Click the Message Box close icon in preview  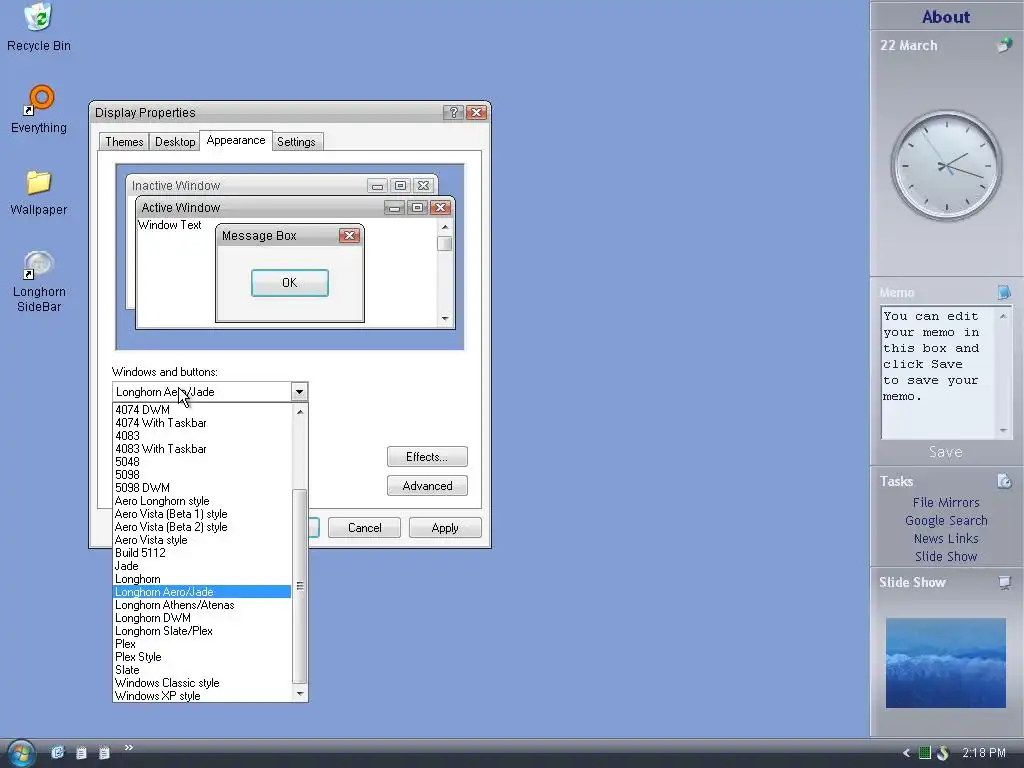(349, 236)
